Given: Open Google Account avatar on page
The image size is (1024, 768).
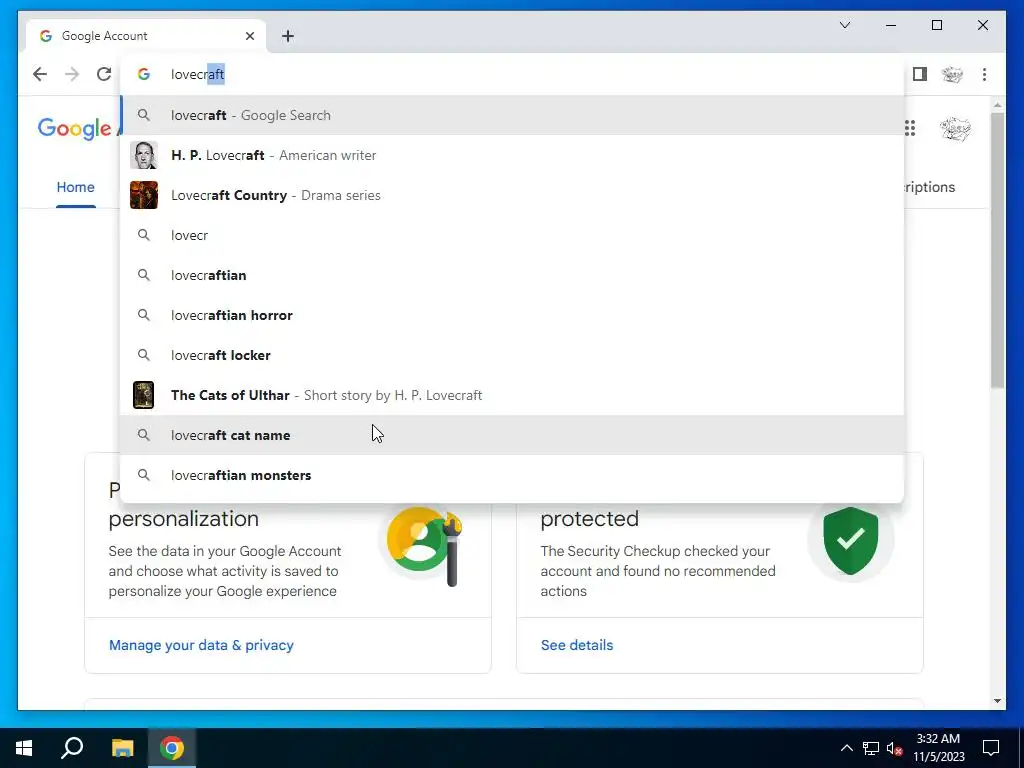Looking at the screenshot, I should (955, 128).
